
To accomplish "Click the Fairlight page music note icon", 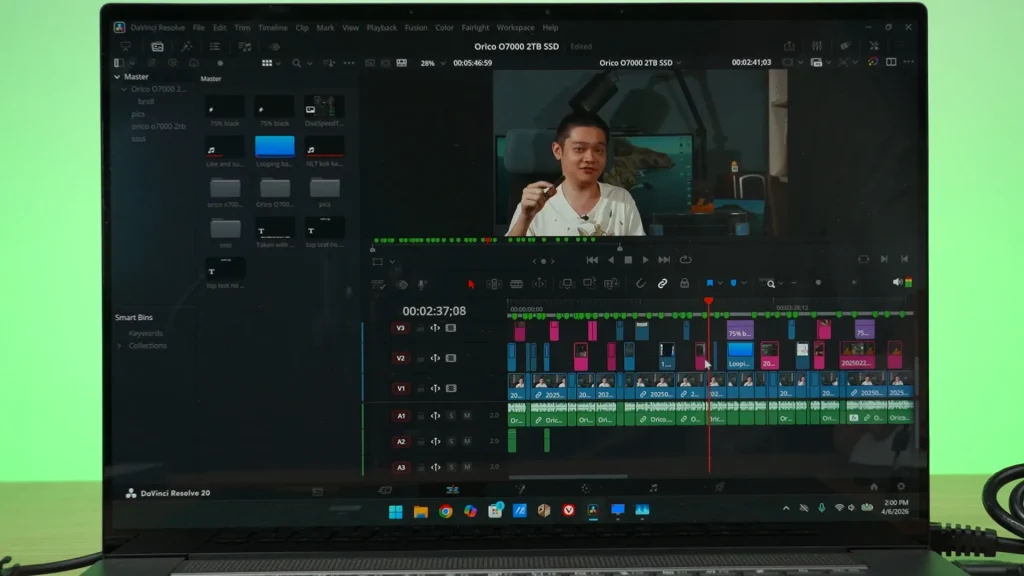I will (653, 488).
